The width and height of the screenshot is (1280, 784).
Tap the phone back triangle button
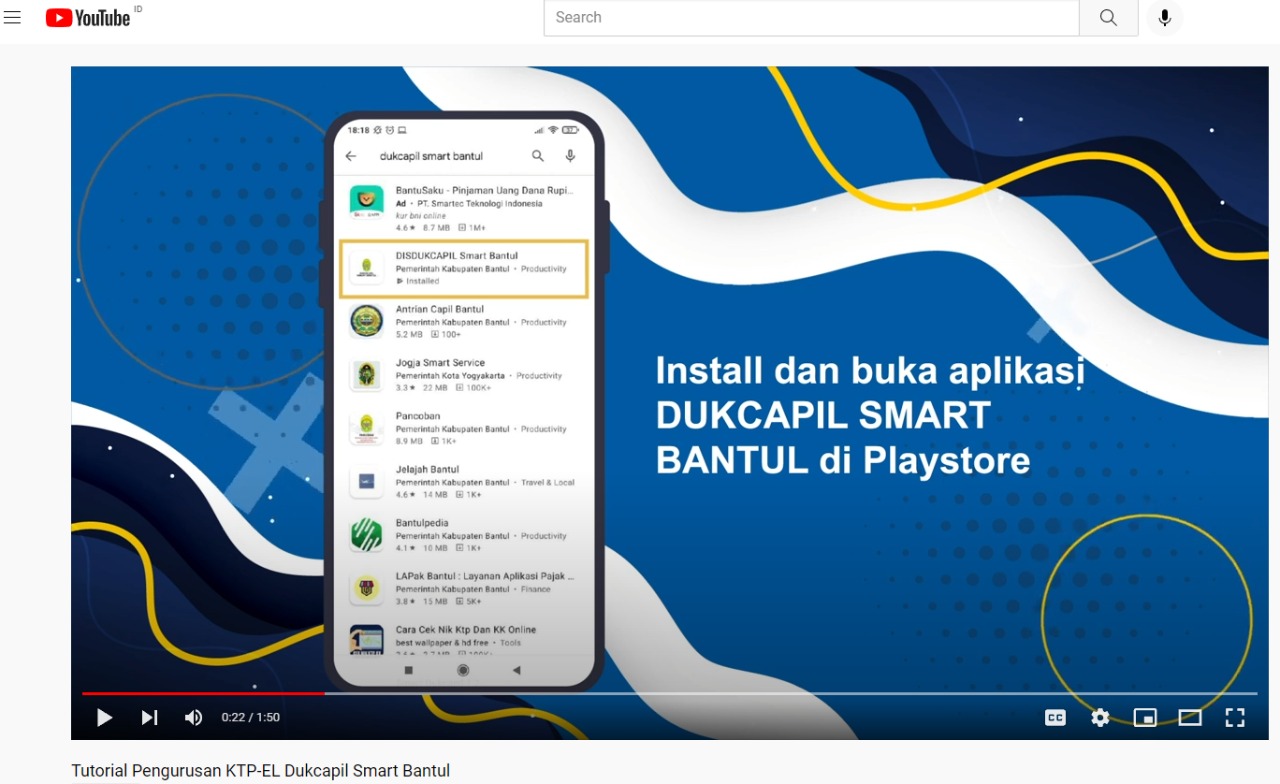(516, 670)
